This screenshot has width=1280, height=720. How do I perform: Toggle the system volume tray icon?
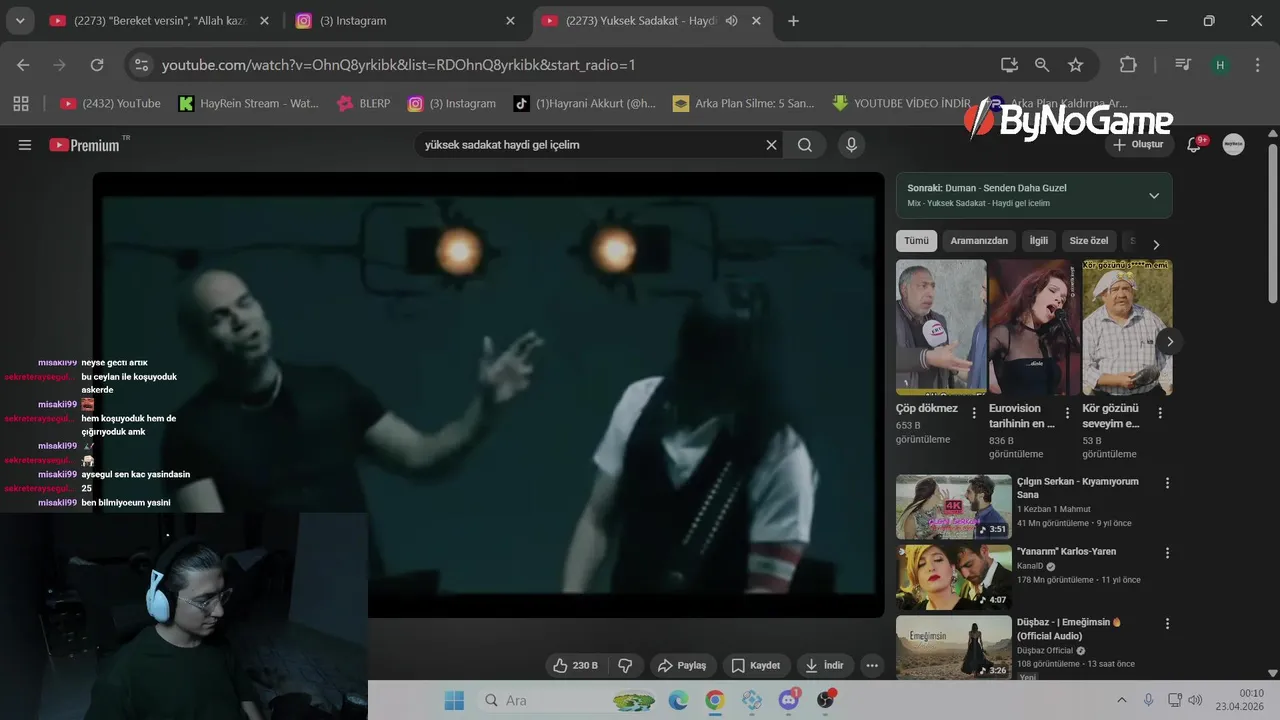(x=1195, y=700)
